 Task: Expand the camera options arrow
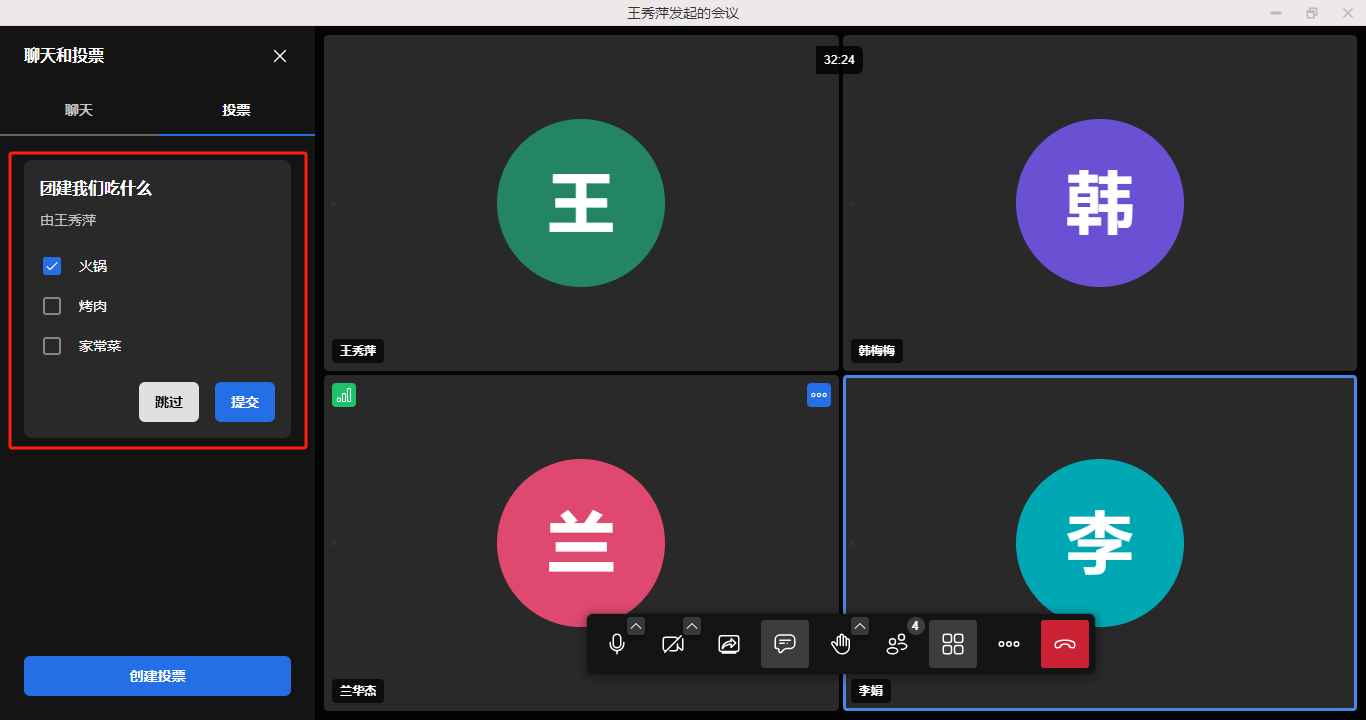[692, 626]
